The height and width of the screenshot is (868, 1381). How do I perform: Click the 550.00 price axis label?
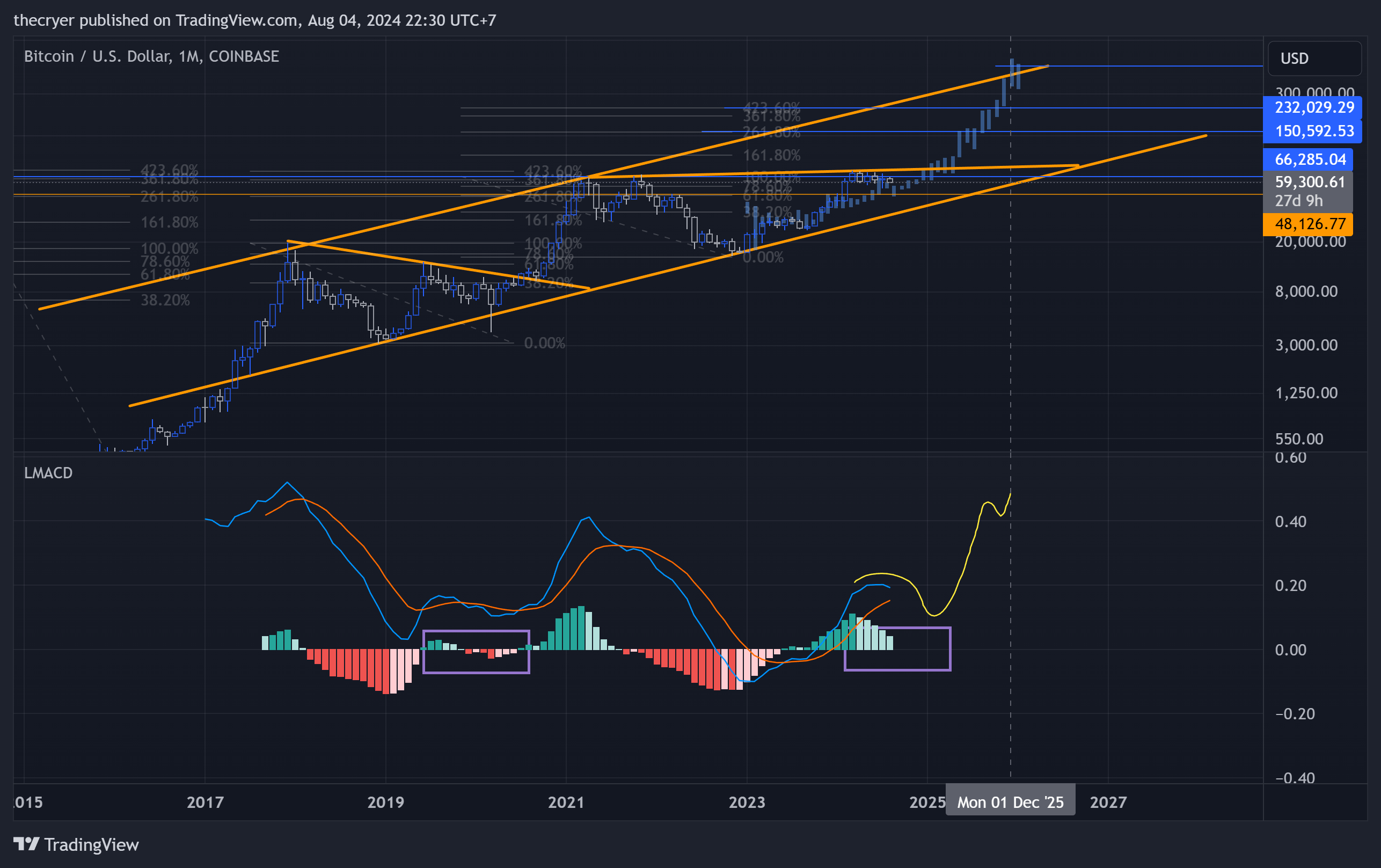pyautogui.click(x=1299, y=439)
